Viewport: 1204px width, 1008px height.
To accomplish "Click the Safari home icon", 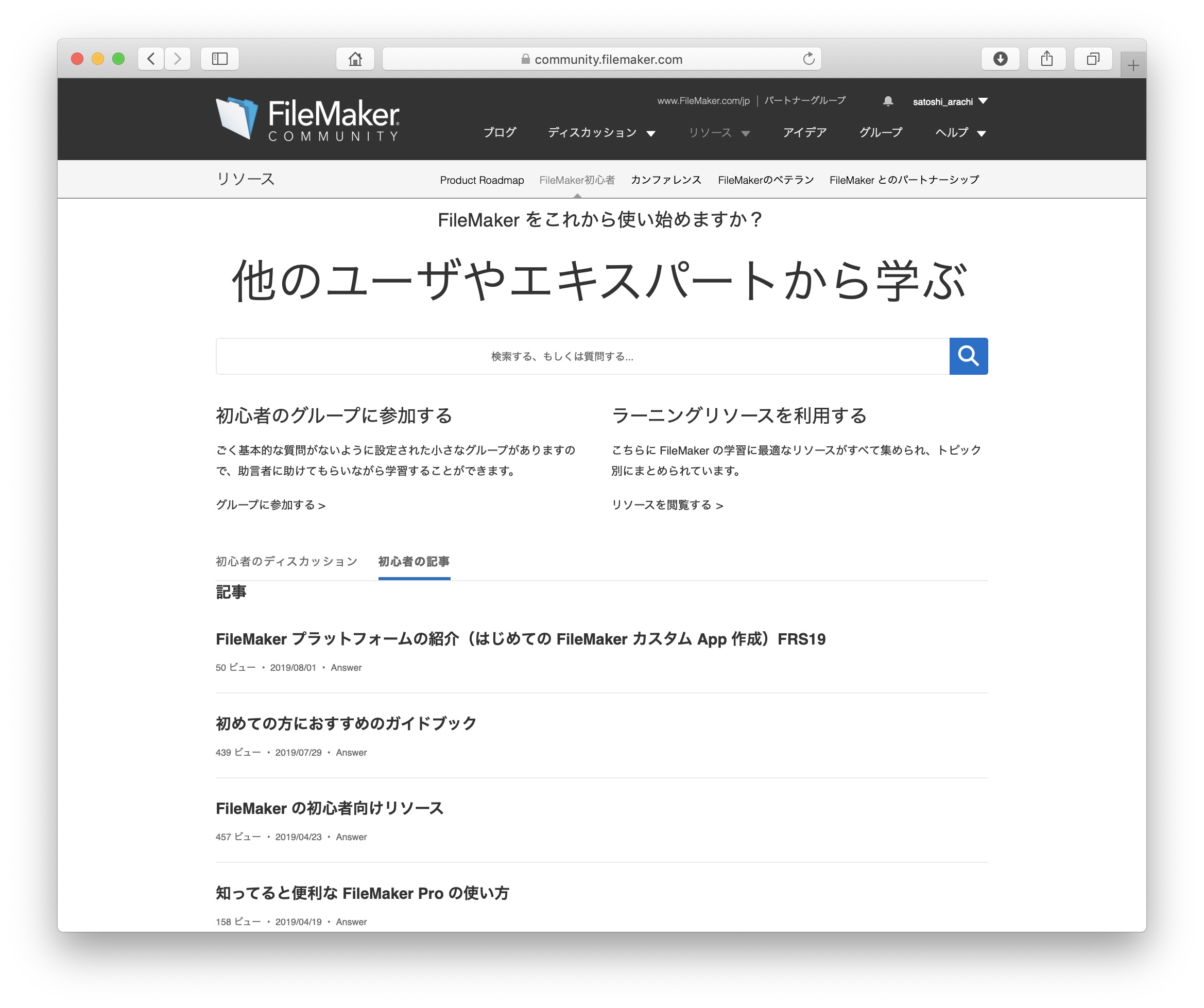I will [x=355, y=59].
